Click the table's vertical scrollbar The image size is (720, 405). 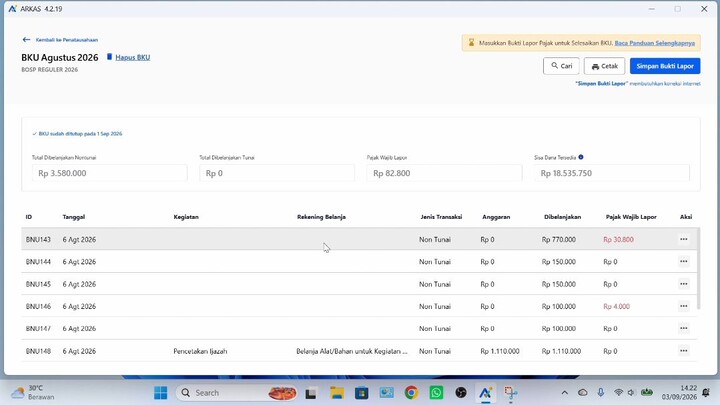tap(698, 269)
